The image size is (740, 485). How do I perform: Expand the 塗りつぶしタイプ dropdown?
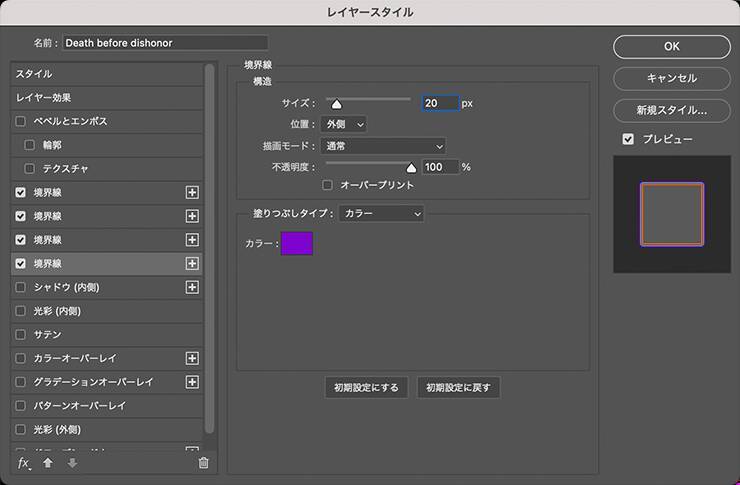click(381, 213)
